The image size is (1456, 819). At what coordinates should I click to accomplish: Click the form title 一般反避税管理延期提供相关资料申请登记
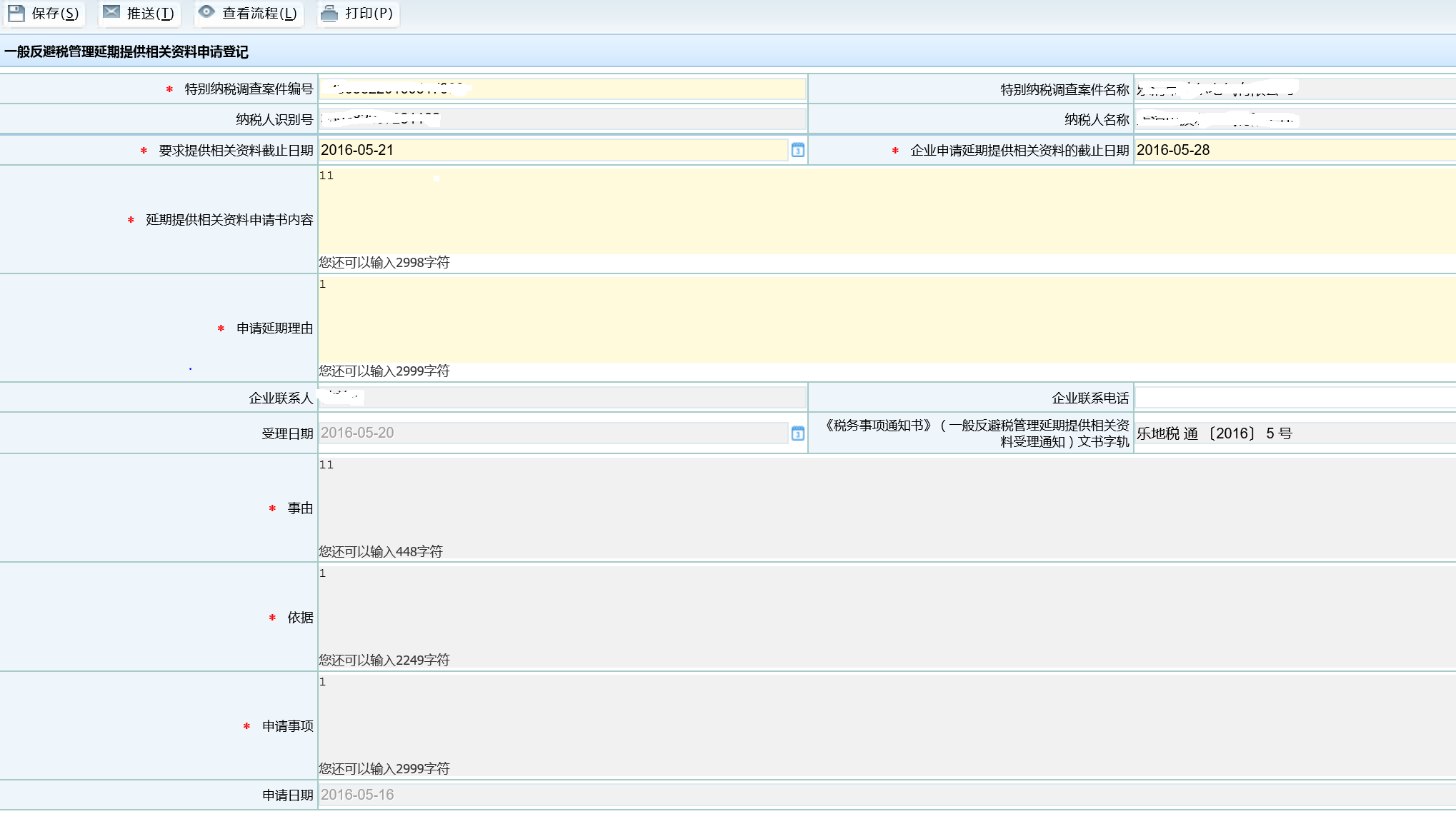click(126, 51)
